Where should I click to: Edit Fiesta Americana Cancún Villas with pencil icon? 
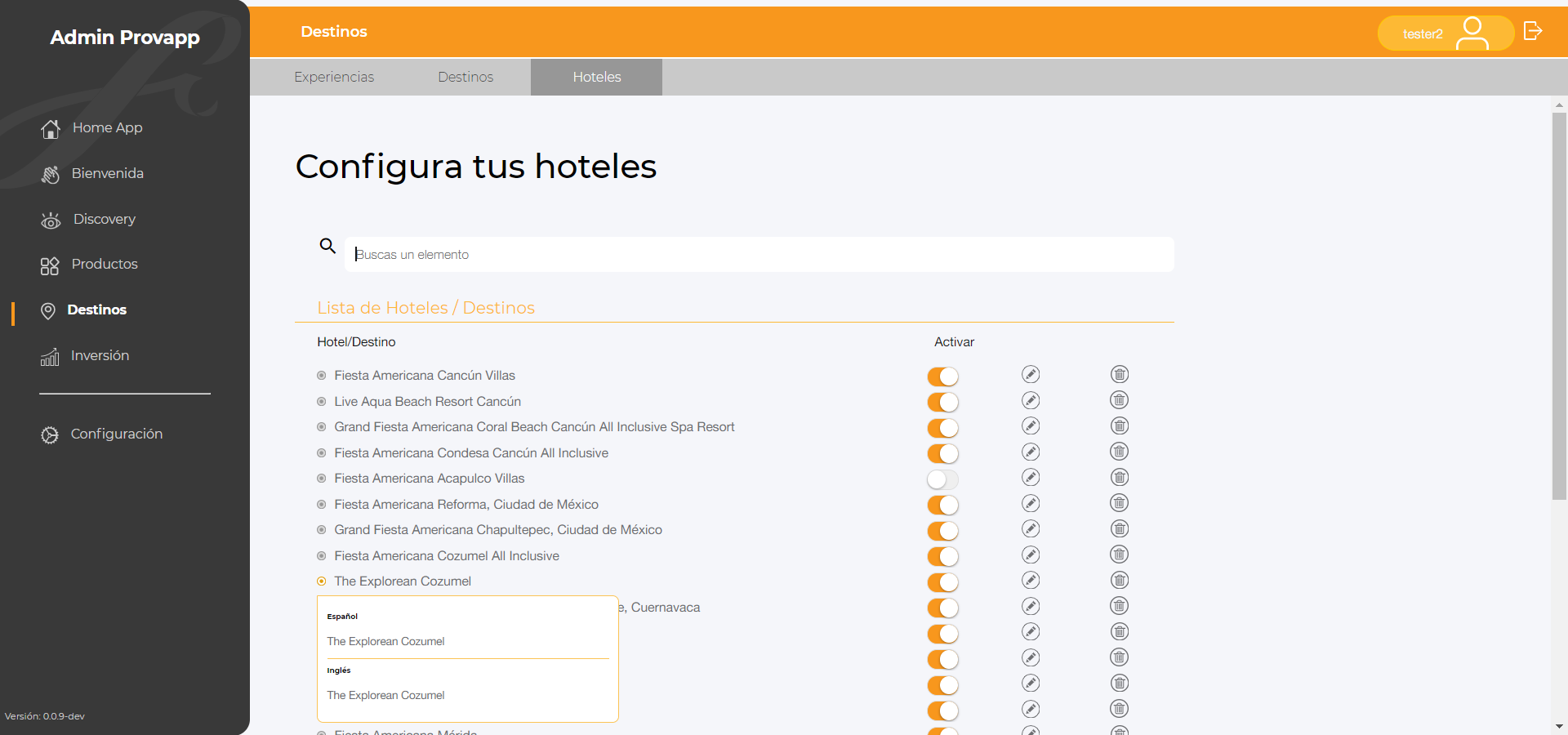[x=1031, y=374]
